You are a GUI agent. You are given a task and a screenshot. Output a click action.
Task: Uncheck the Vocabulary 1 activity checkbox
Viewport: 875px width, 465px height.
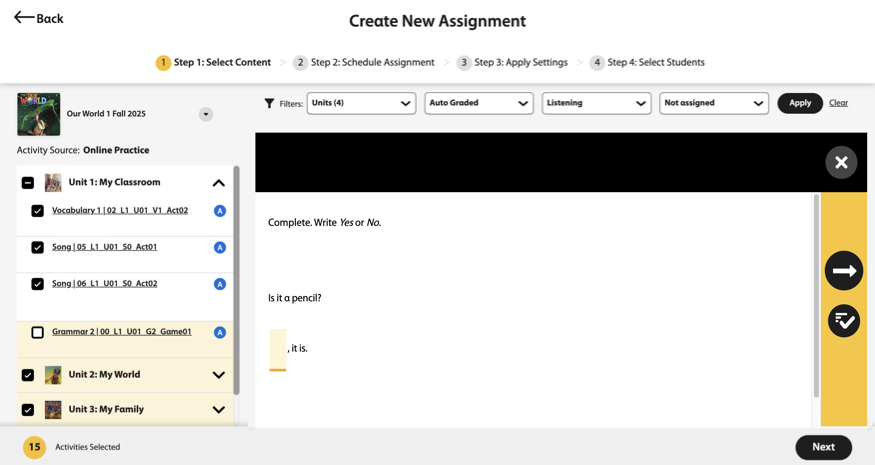point(37,211)
